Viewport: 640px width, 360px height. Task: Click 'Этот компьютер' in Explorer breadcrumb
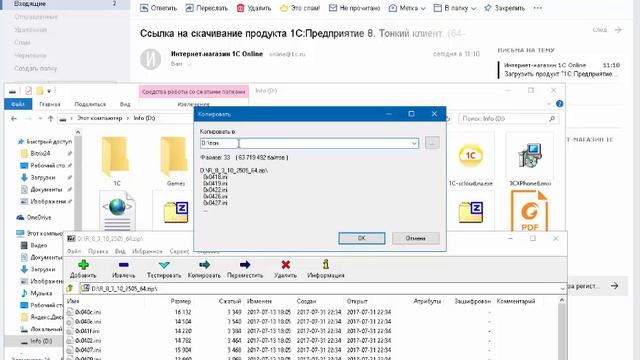pyautogui.click(x=100, y=118)
